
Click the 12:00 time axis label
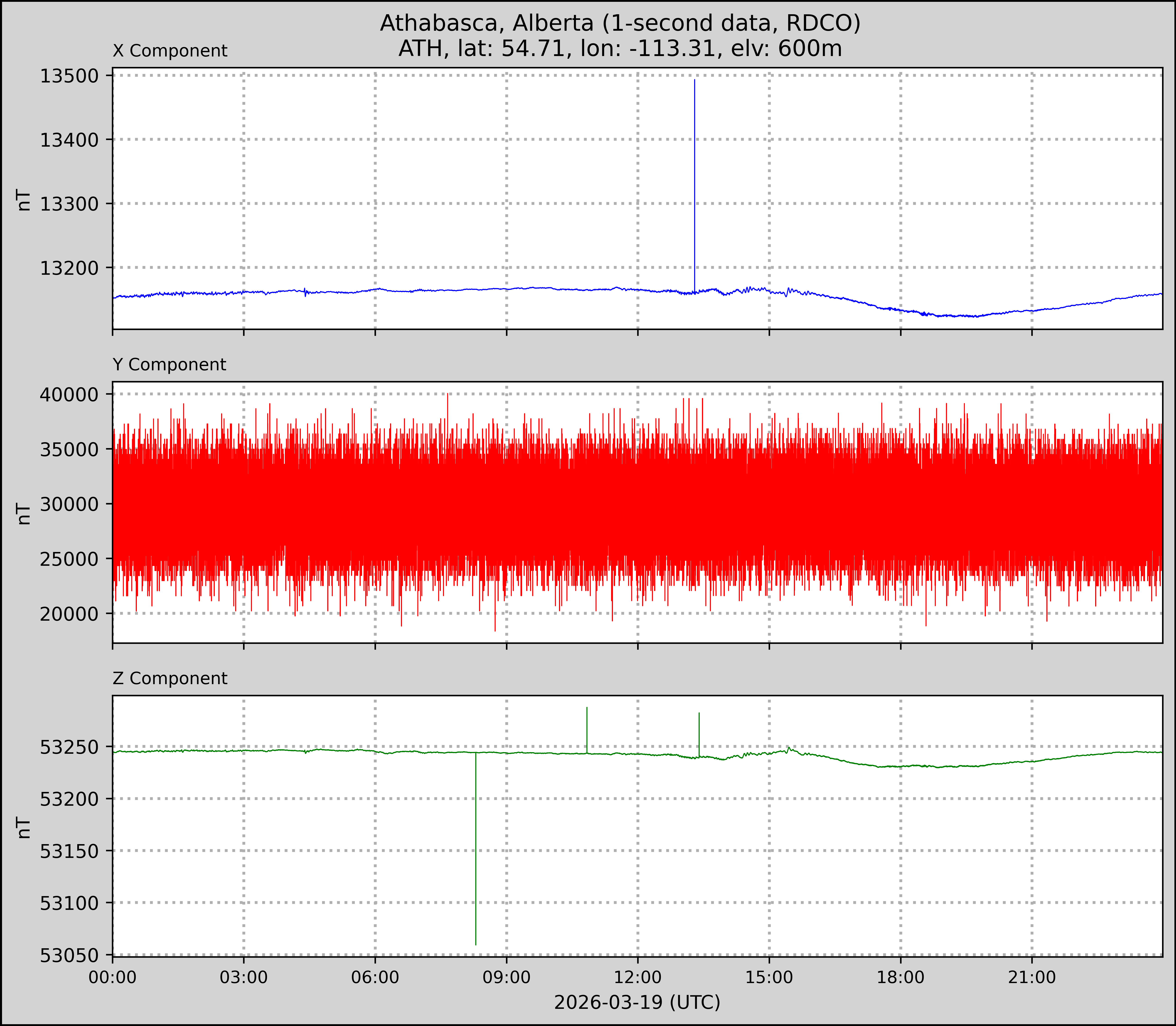pyautogui.click(x=638, y=977)
